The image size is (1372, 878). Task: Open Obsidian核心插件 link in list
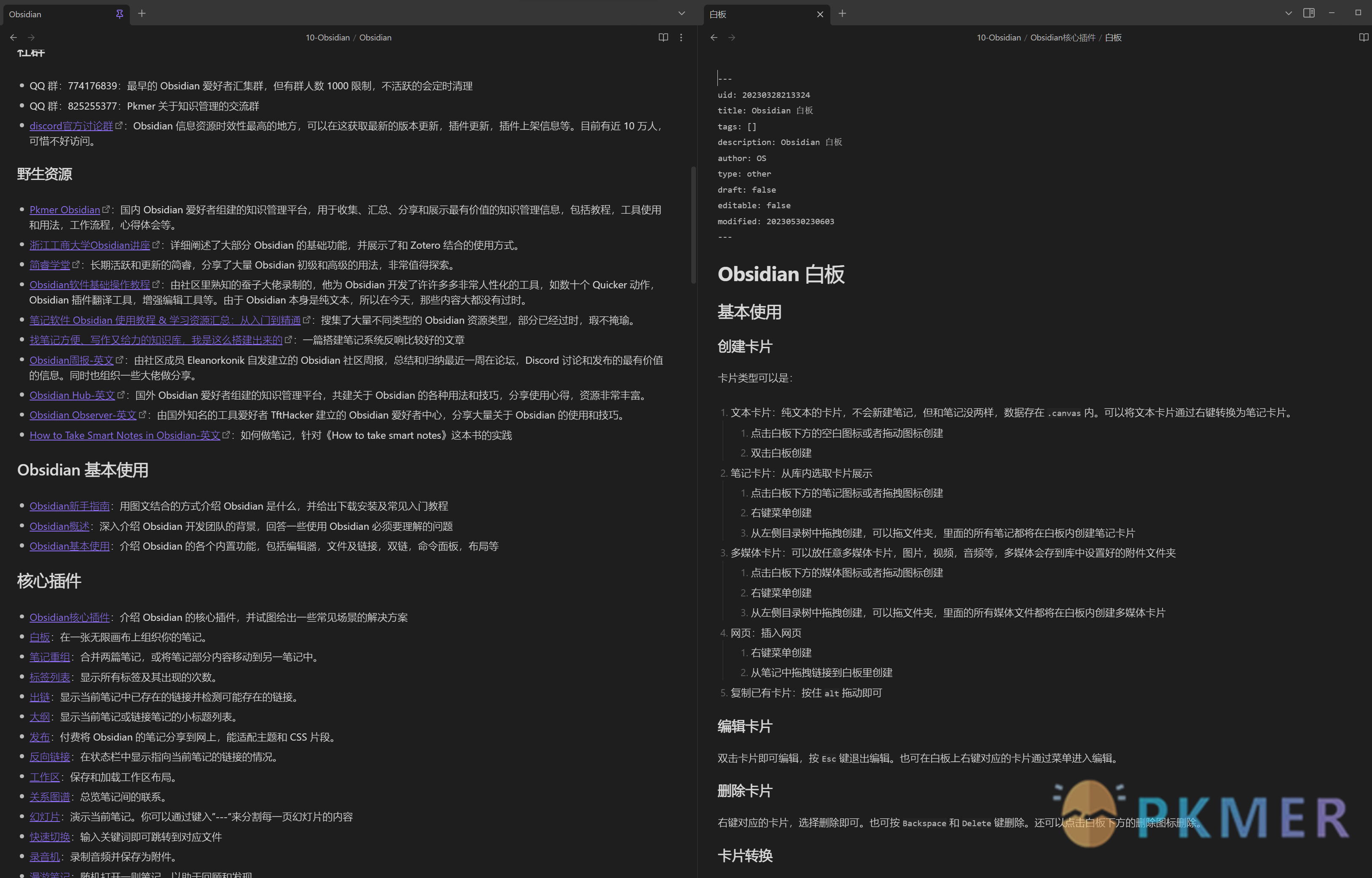point(70,618)
